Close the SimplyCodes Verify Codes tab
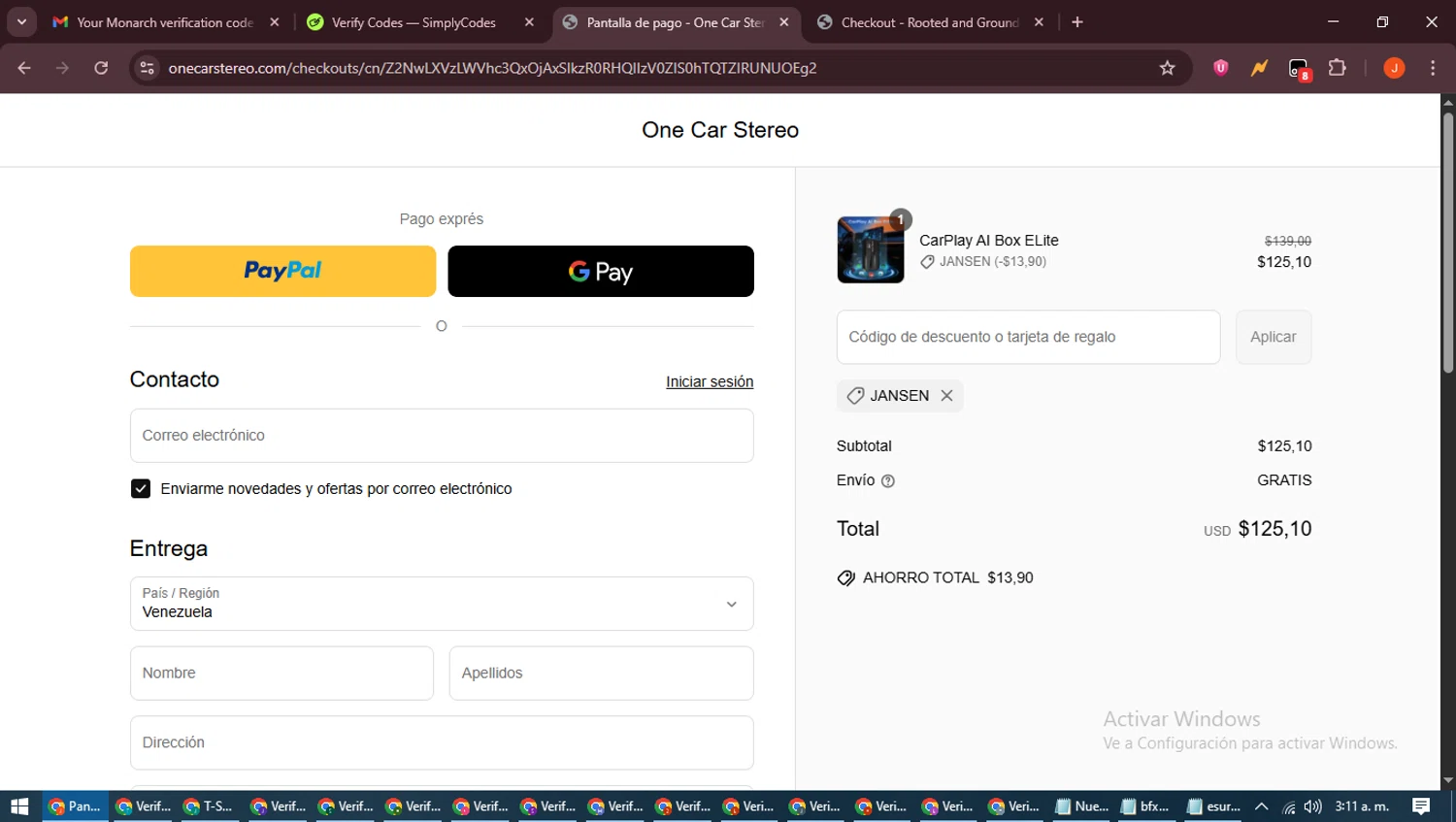The width and height of the screenshot is (1456, 822). (529, 22)
